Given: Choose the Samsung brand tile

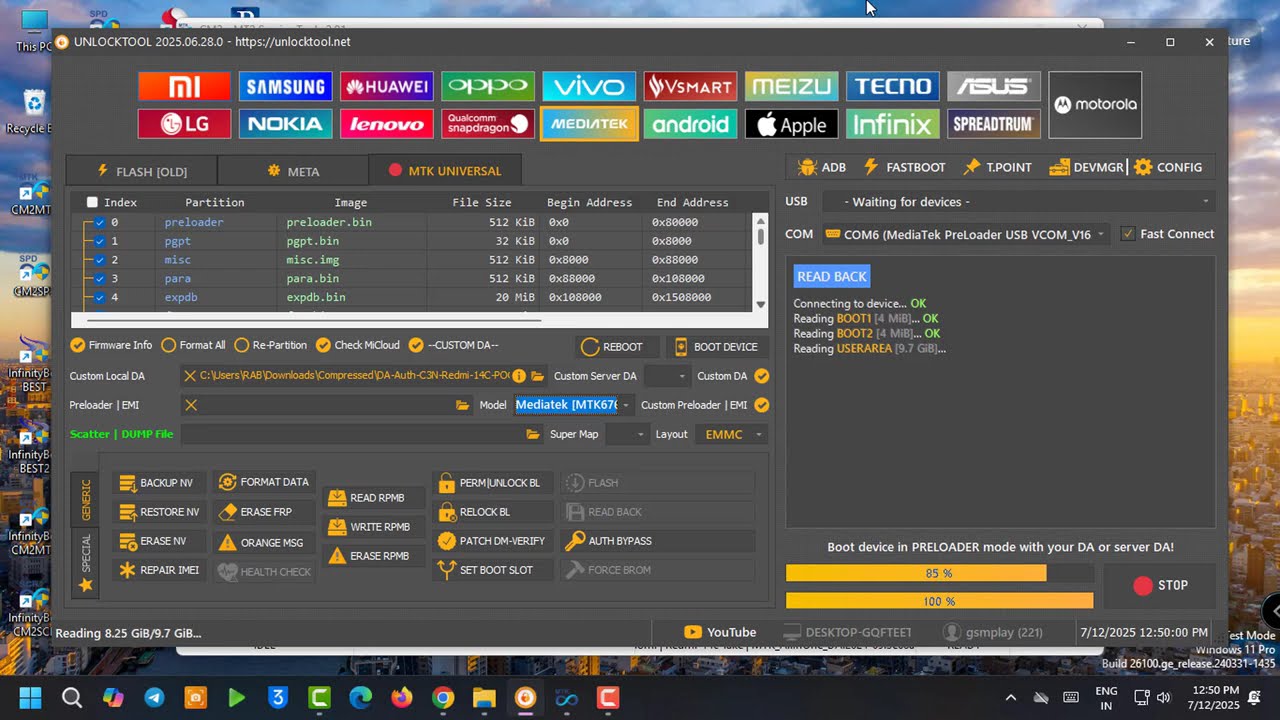Looking at the screenshot, I should 285,86.
